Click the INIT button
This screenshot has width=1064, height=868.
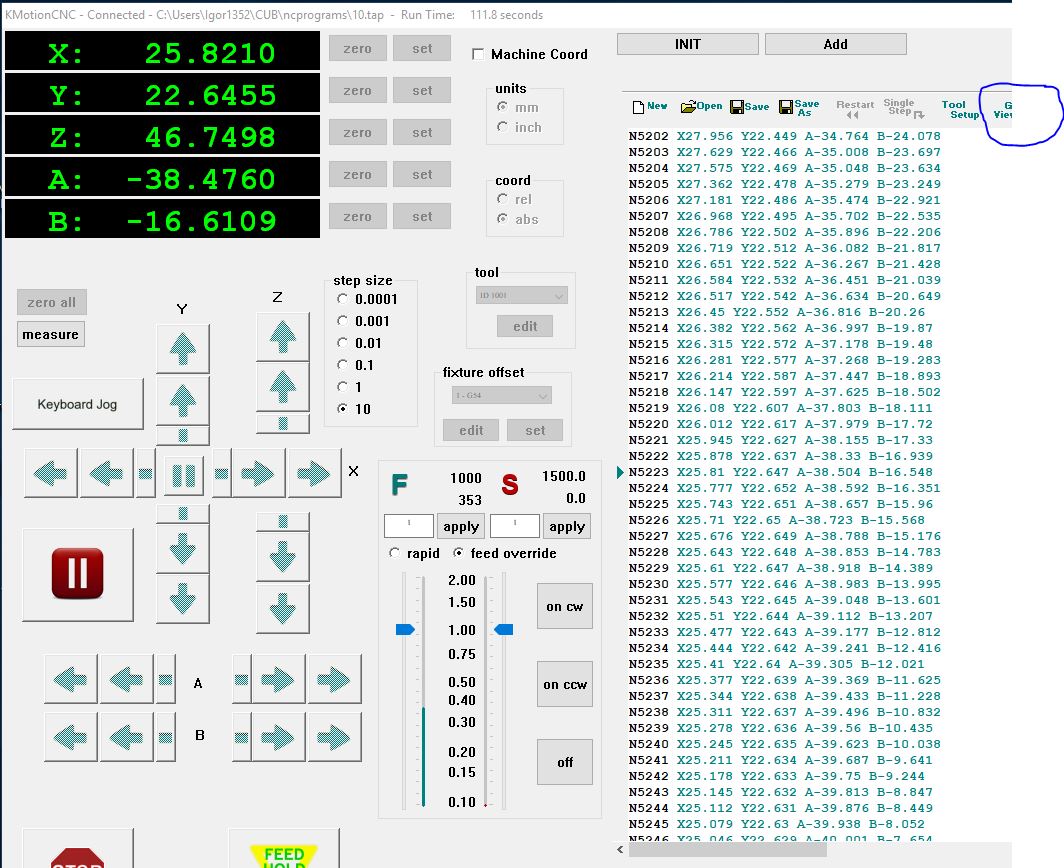687,44
